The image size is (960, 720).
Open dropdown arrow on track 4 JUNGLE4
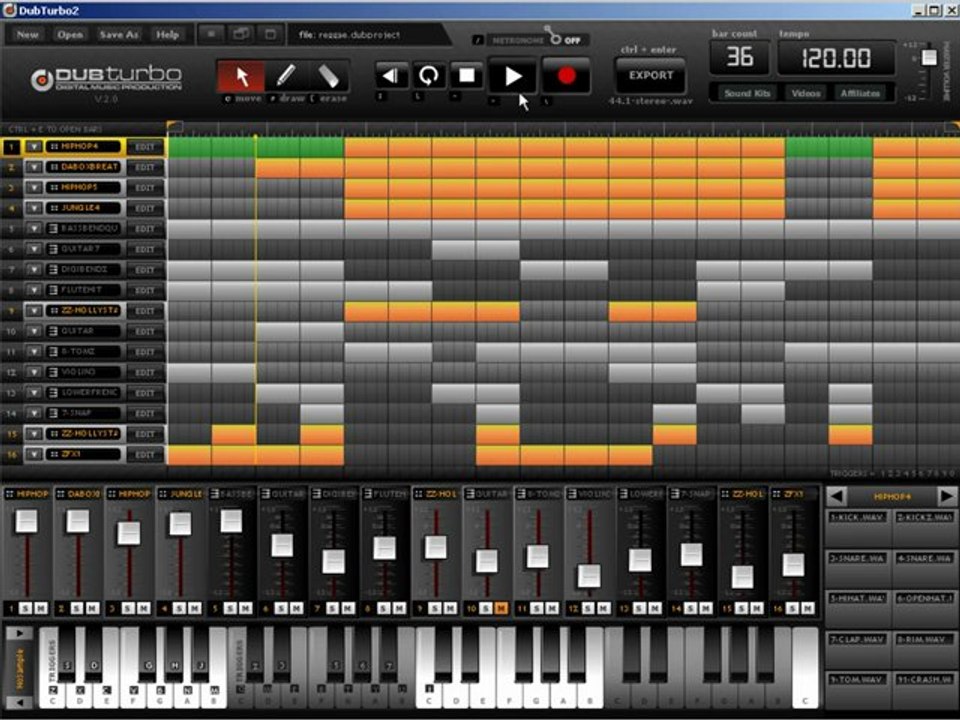click(34, 208)
